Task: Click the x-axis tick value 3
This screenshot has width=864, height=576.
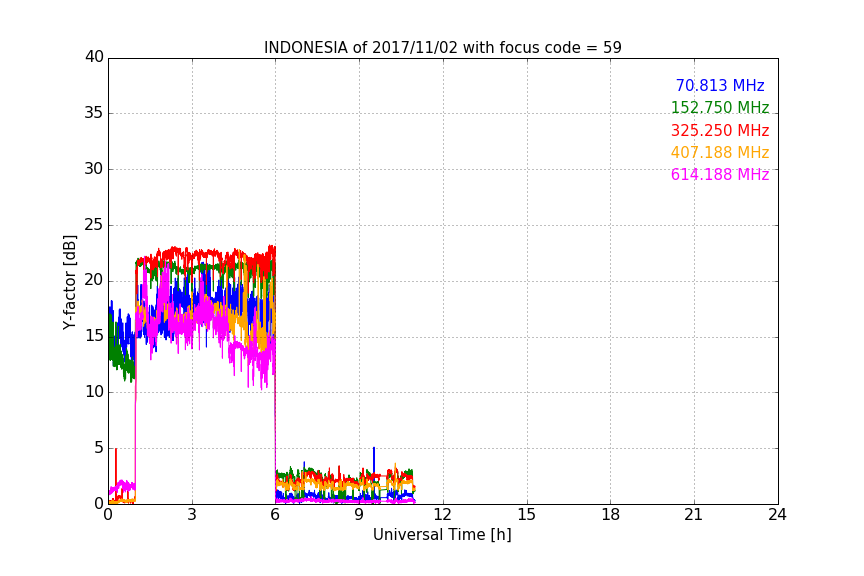Action: tap(192, 515)
